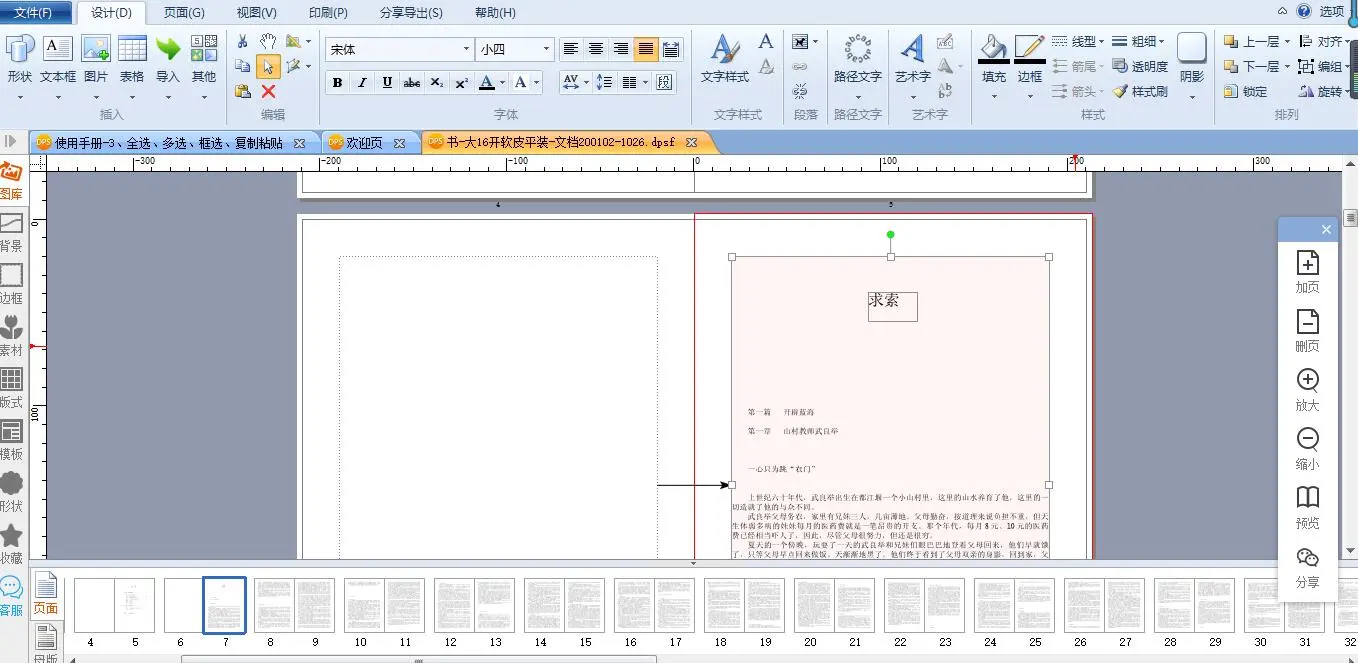The image size is (1358, 663).
Task: Open the 宋体 font name dropdown
Action: [x=466, y=49]
